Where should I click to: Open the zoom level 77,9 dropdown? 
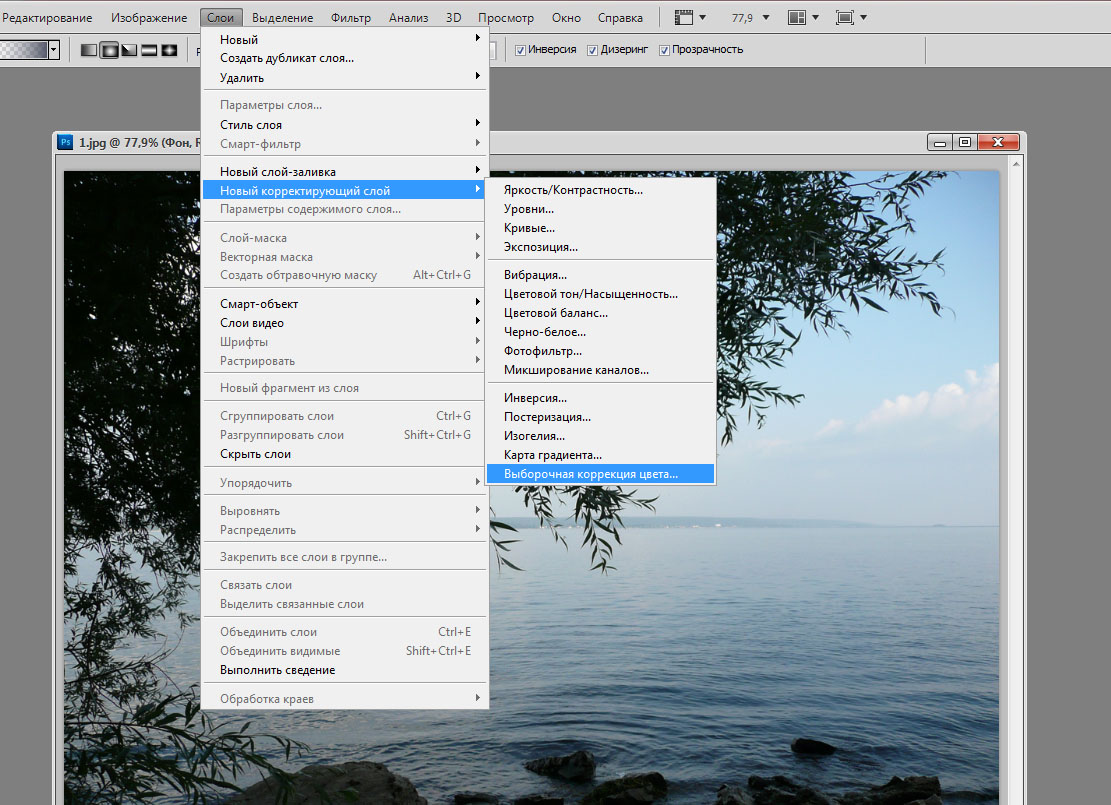tap(766, 17)
